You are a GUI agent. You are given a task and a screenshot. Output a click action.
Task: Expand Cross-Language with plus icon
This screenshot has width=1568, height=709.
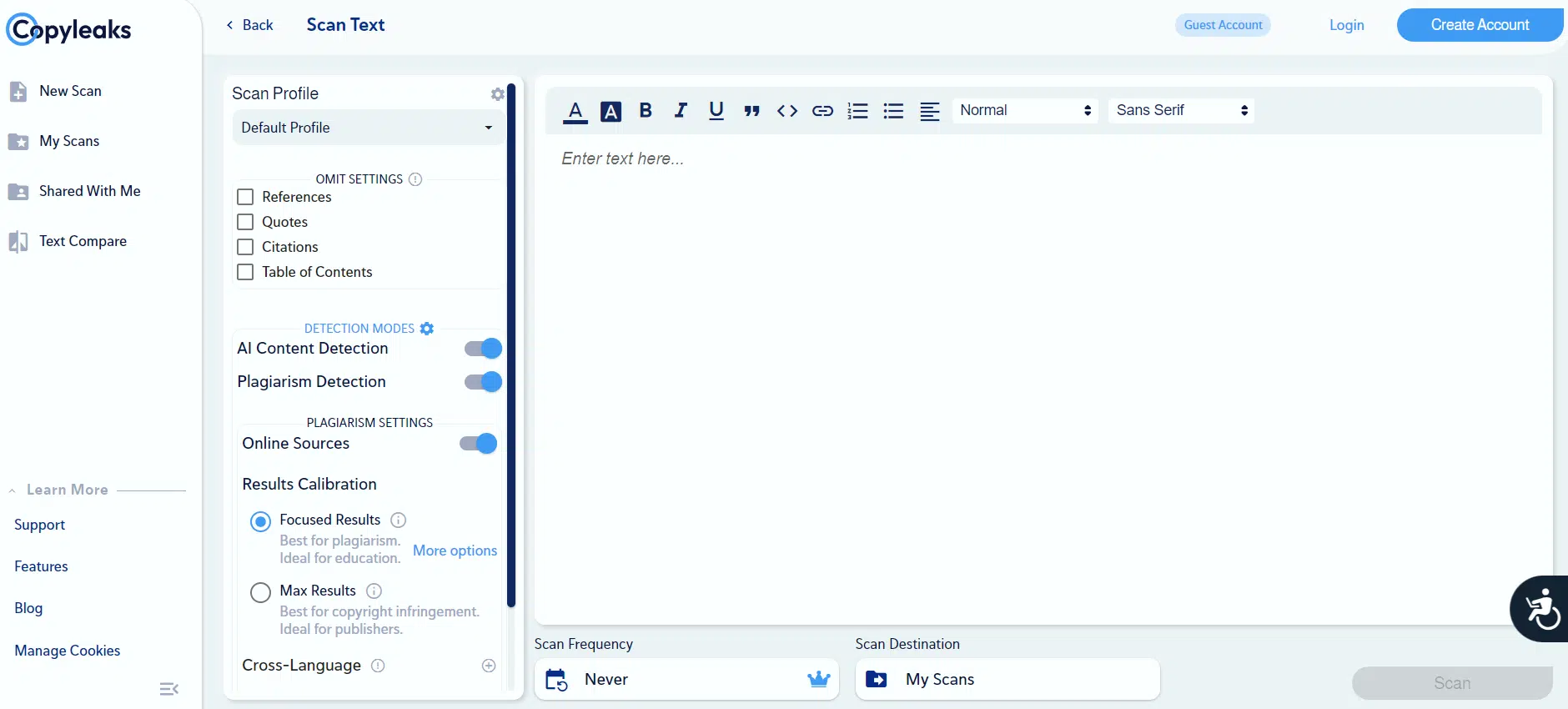(x=489, y=666)
